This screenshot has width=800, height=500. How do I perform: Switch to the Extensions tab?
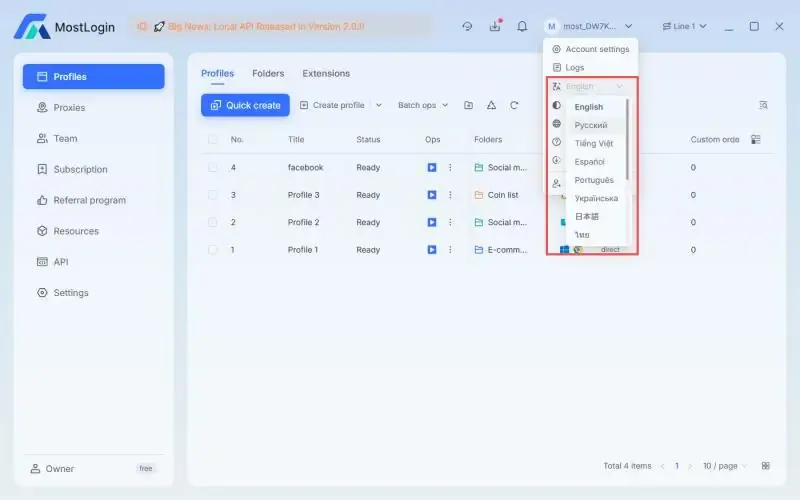point(326,73)
